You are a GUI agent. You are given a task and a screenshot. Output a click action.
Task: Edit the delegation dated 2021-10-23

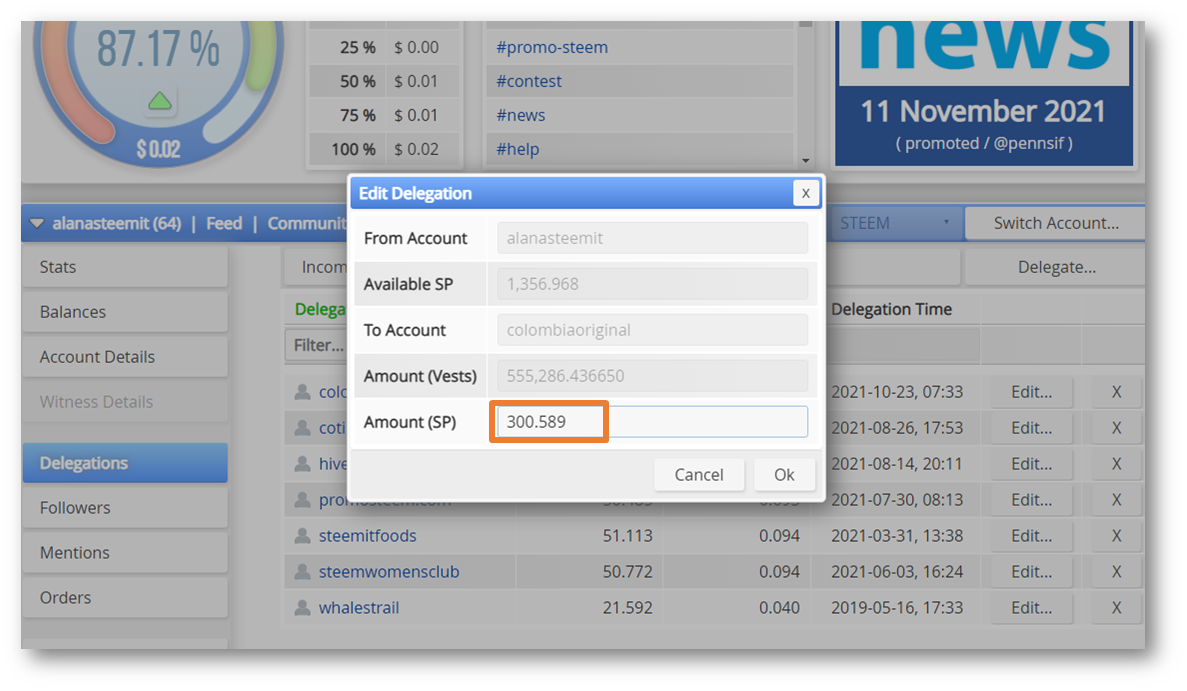1032,392
